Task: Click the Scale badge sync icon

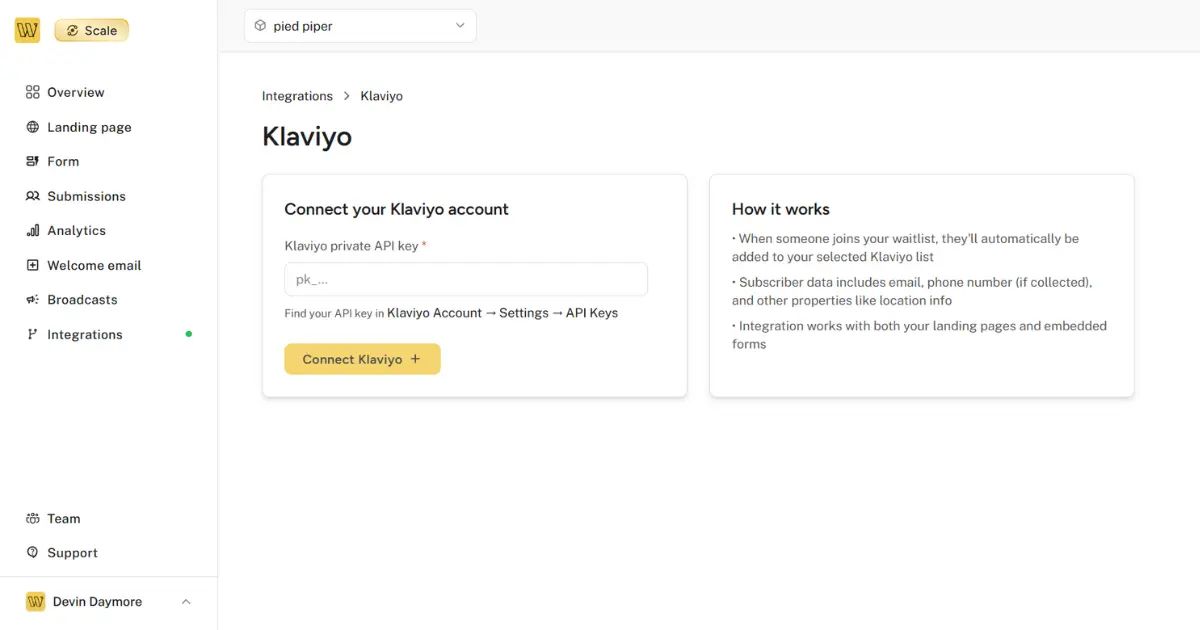Action: point(72,31)
